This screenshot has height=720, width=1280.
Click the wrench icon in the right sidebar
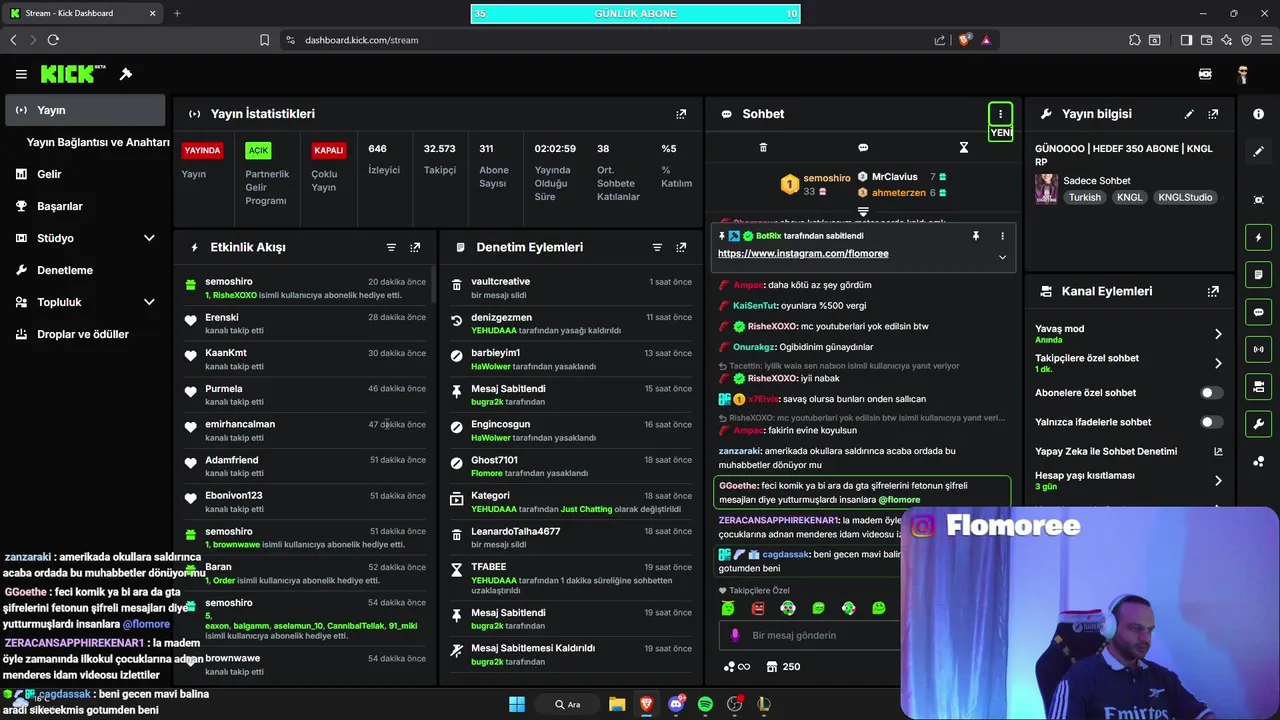1258,423
